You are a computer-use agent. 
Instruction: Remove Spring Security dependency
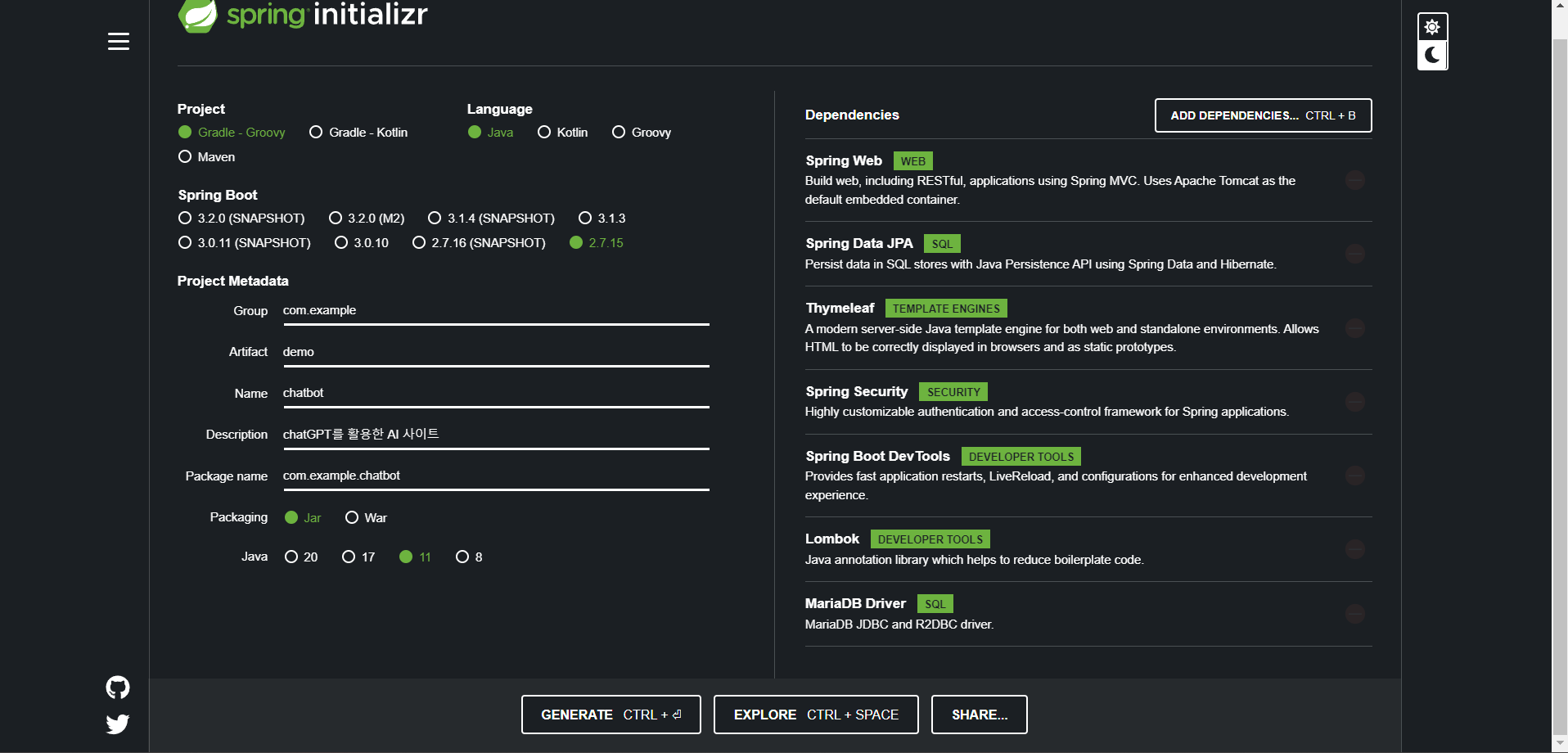(x=1355, y=402)
